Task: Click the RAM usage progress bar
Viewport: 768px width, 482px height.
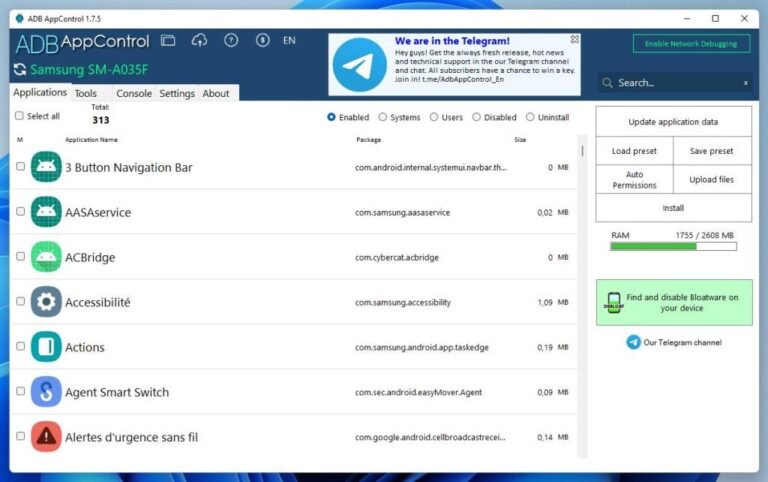Action: coord(673,246)
